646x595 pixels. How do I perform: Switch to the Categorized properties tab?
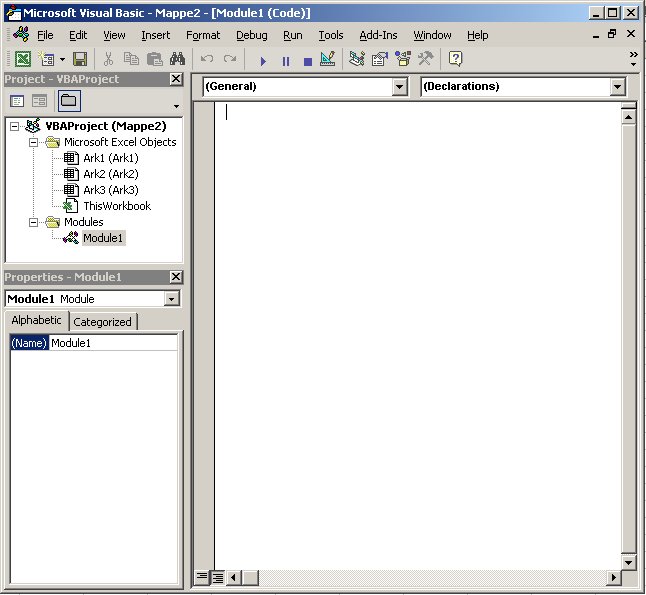tap(102, 322)
